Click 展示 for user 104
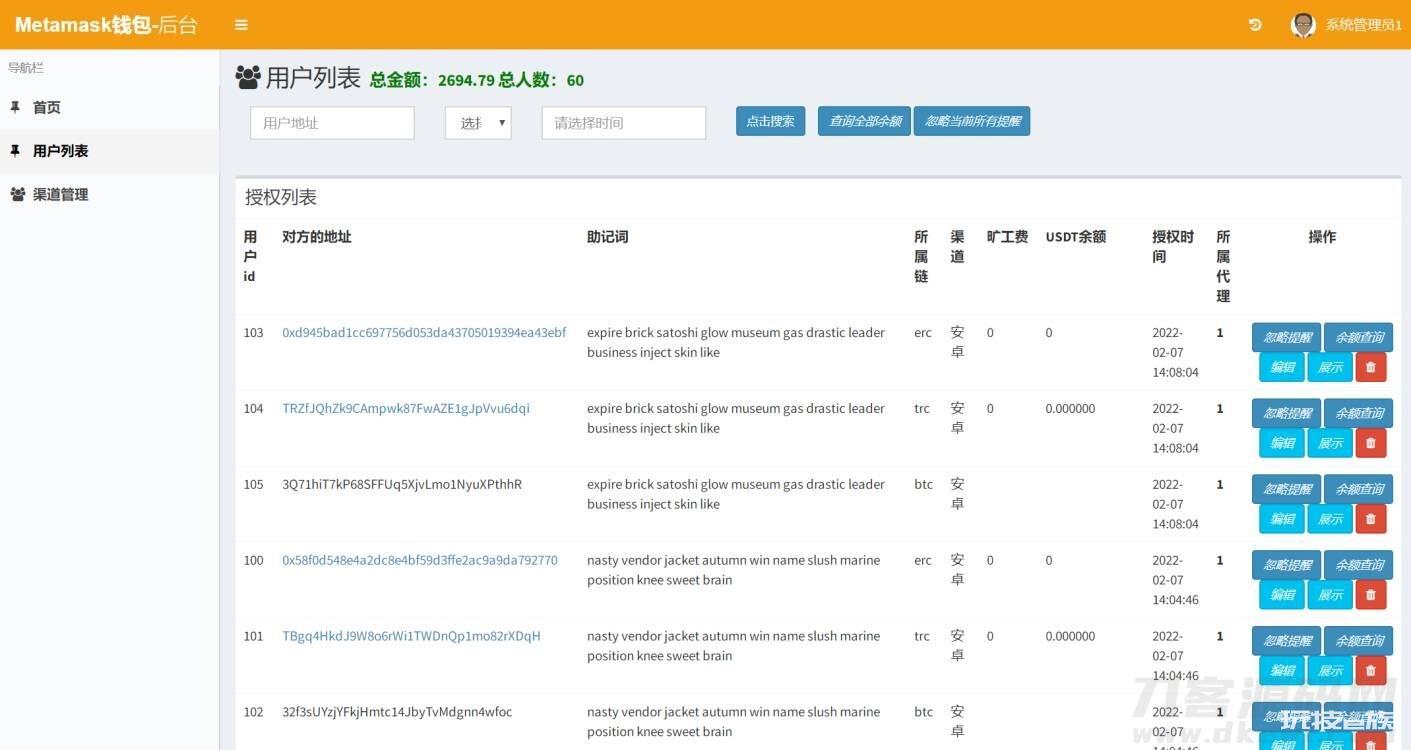The image size is (1411, 750). pyautogui.click(x=1330, y=443)
